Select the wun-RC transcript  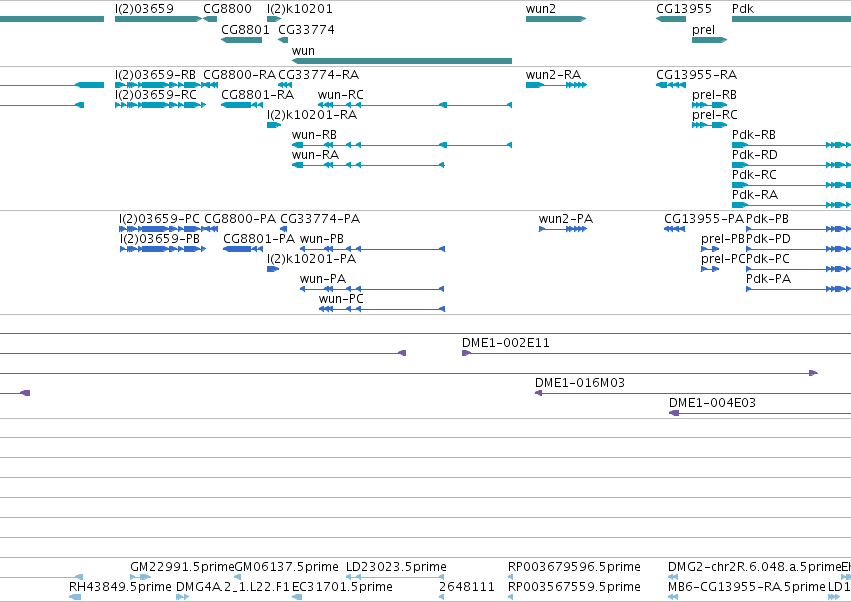click(415, 105)
